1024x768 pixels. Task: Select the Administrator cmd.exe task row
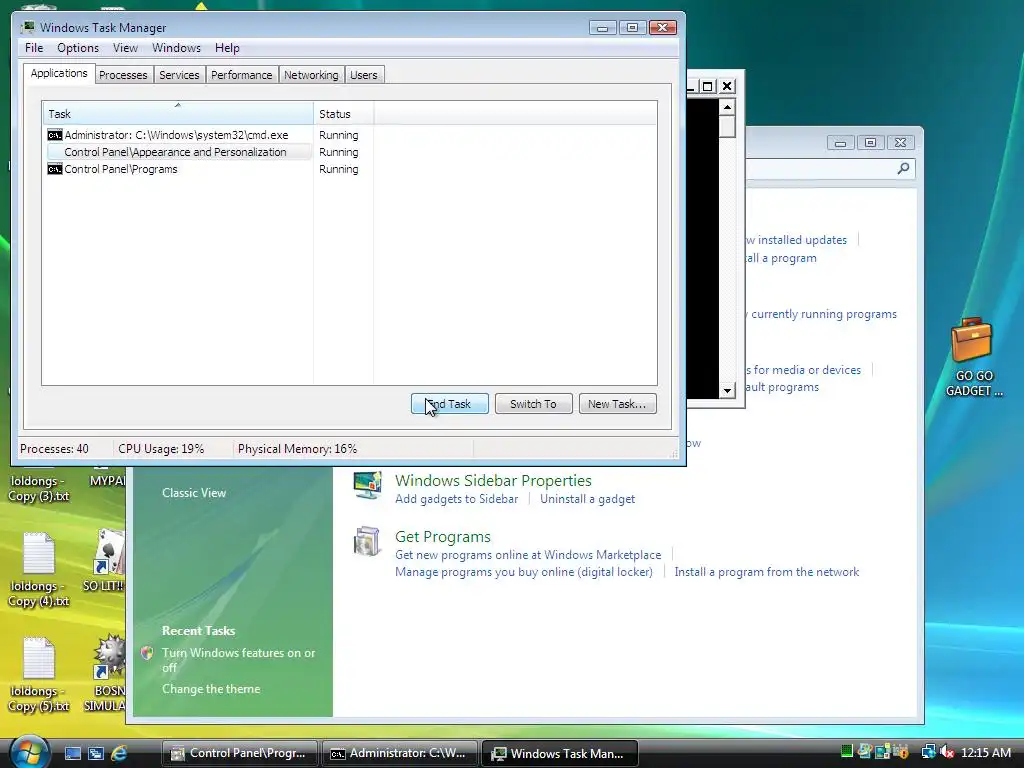(x=178, y=135)
